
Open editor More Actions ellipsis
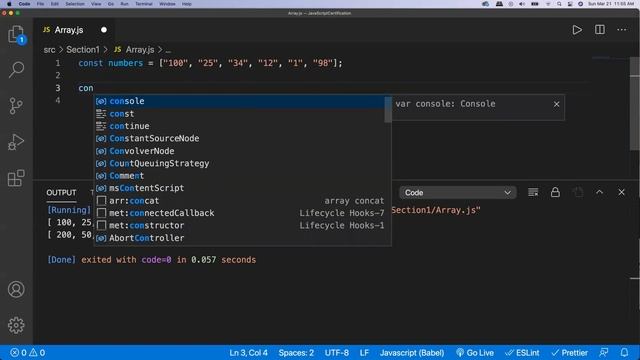point(622,30)
